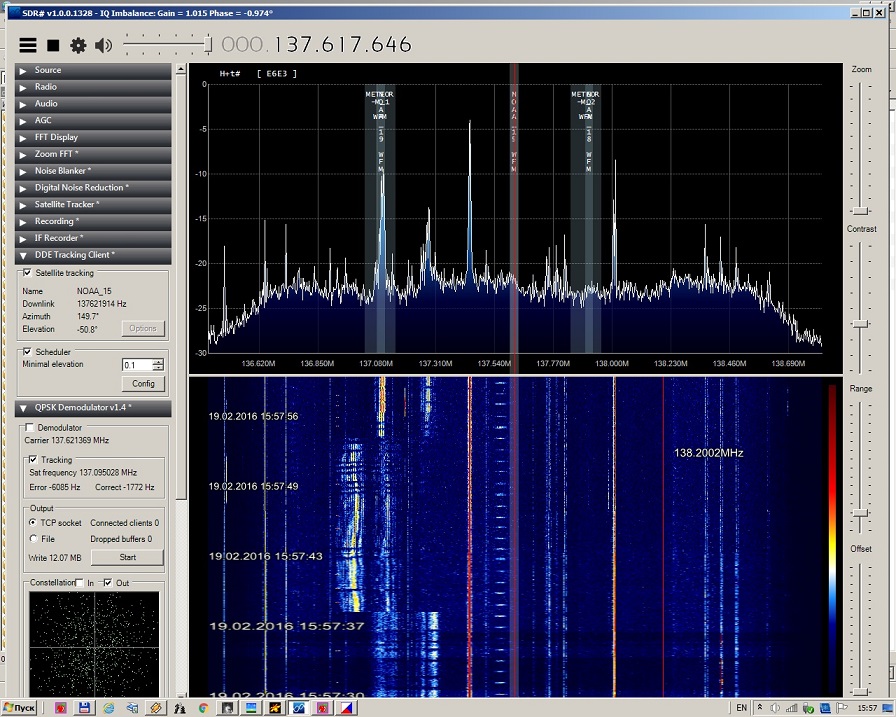This screenshot has width=896, height=717.
Task: Open Chrome from the taskbar
Action: [x=203, y=708]
